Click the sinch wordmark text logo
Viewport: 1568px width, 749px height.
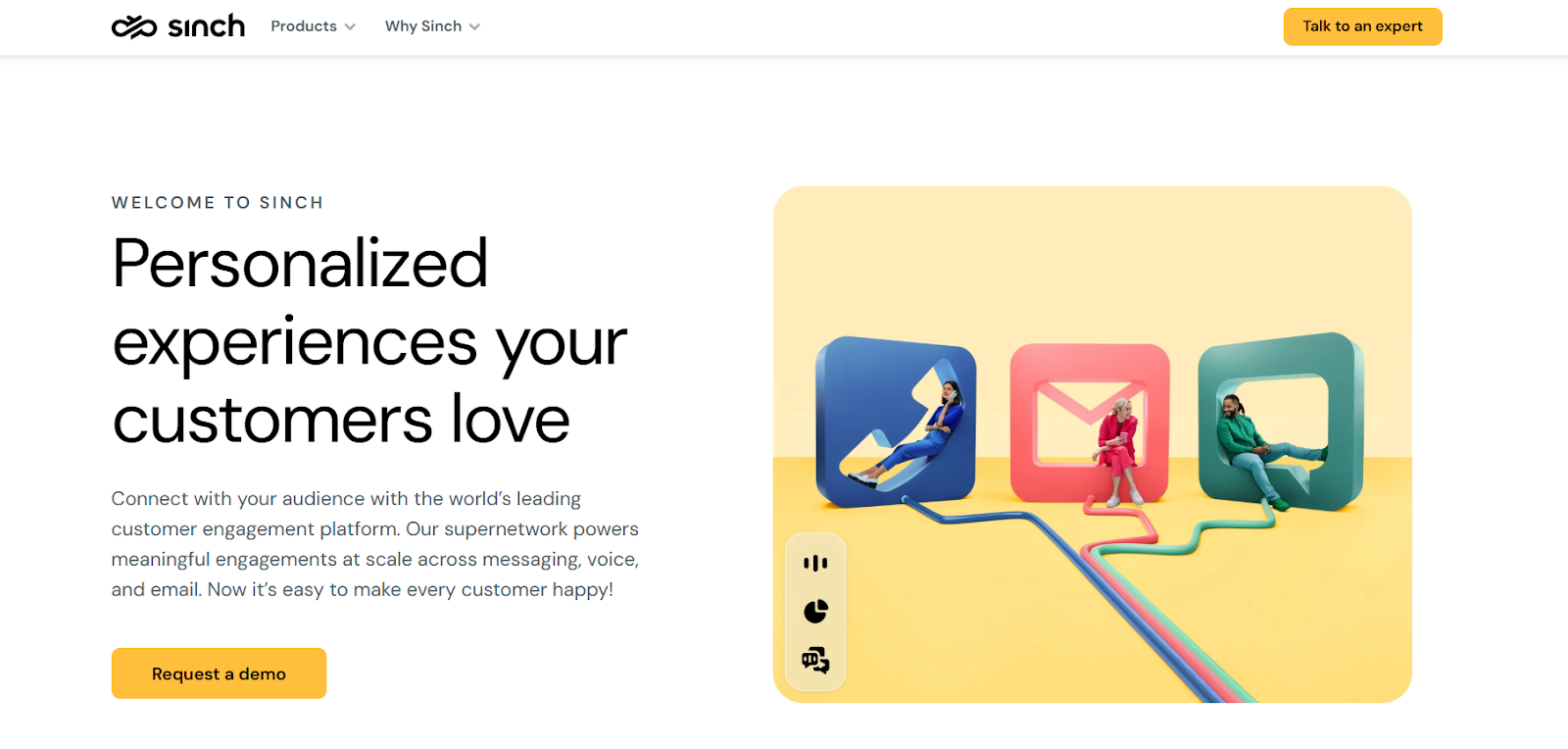tap(206, 26)
